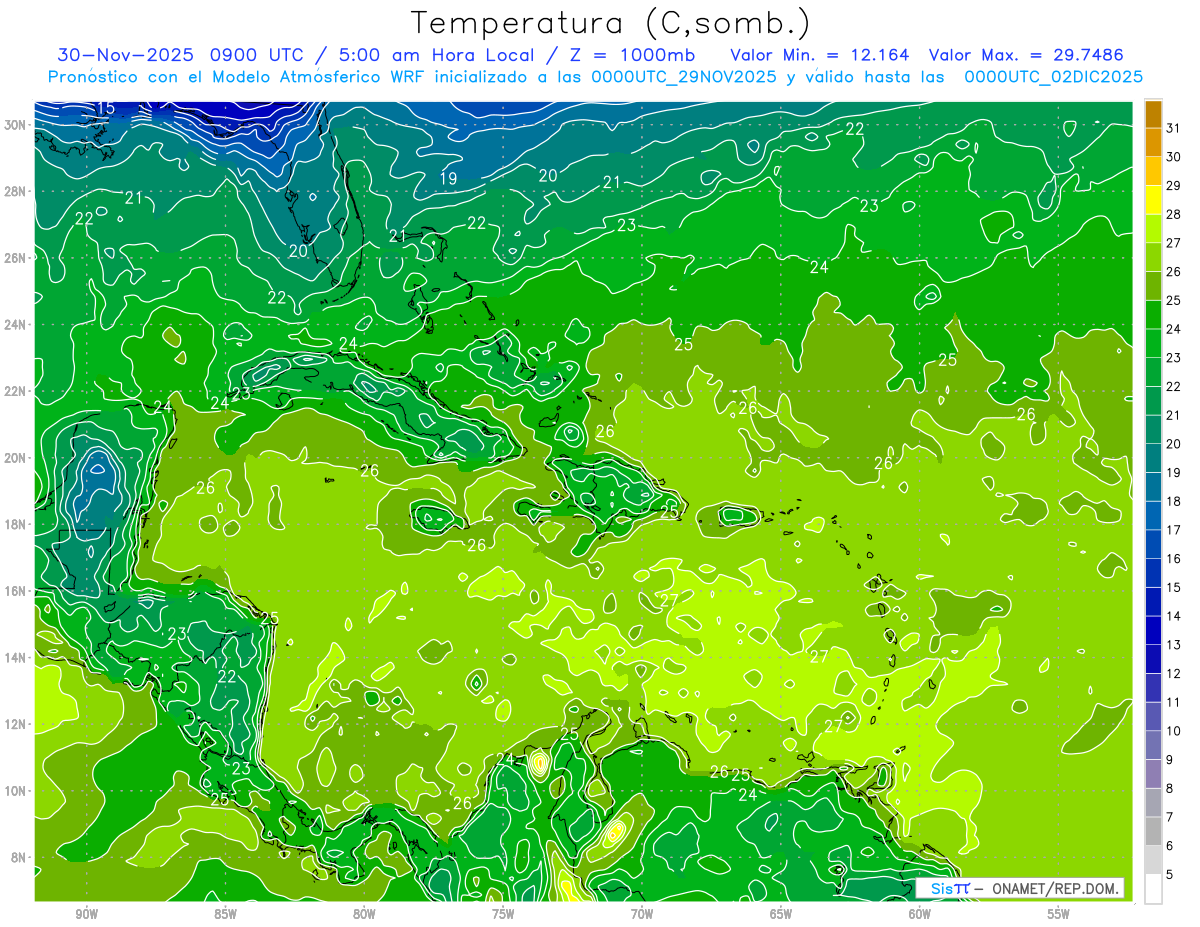Click the "65W" longitude axis label

coord(781,914)
